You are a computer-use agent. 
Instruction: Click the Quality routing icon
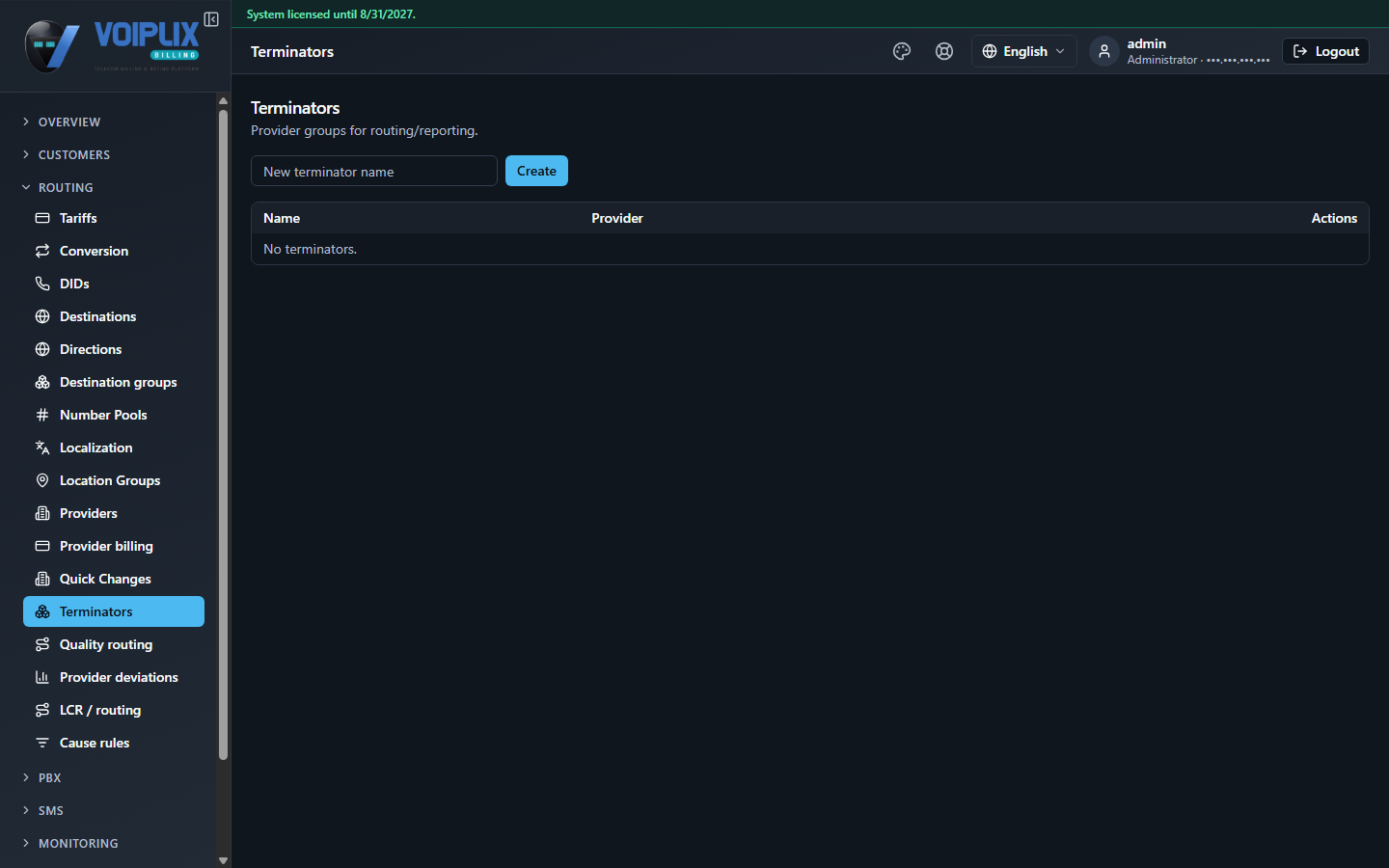coord(42,644)
